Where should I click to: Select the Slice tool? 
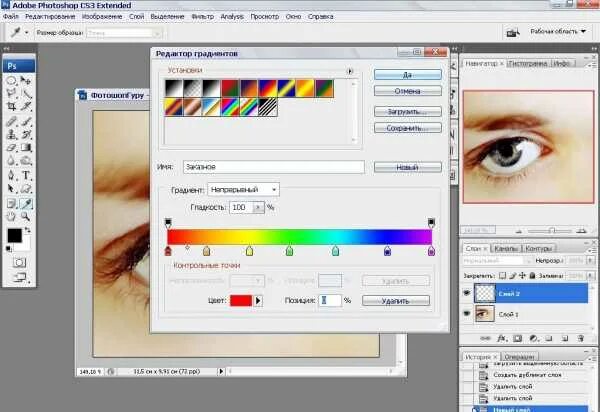tap(26, 107)
